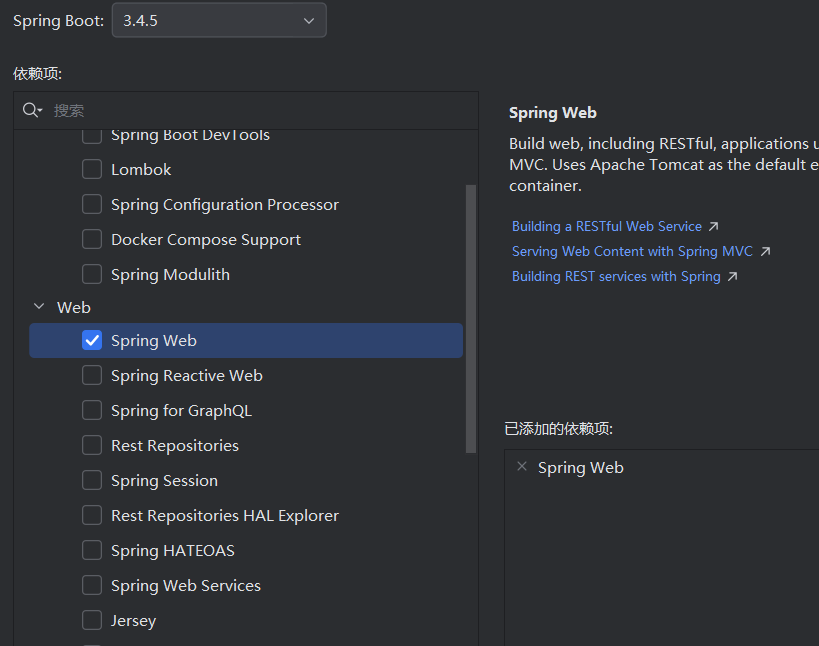Select the Spring Modulith label
Image resolution: width=819 pixels, height=646 pixels.
tap(170, 275)
